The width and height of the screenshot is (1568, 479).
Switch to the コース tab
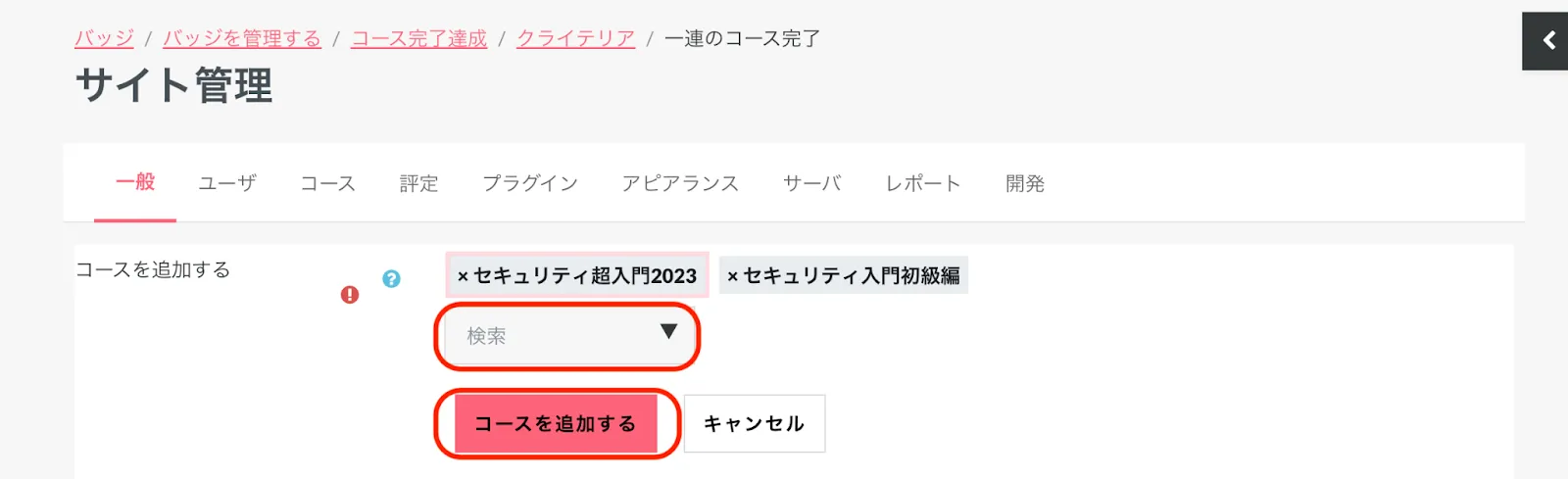pos(327,183)
